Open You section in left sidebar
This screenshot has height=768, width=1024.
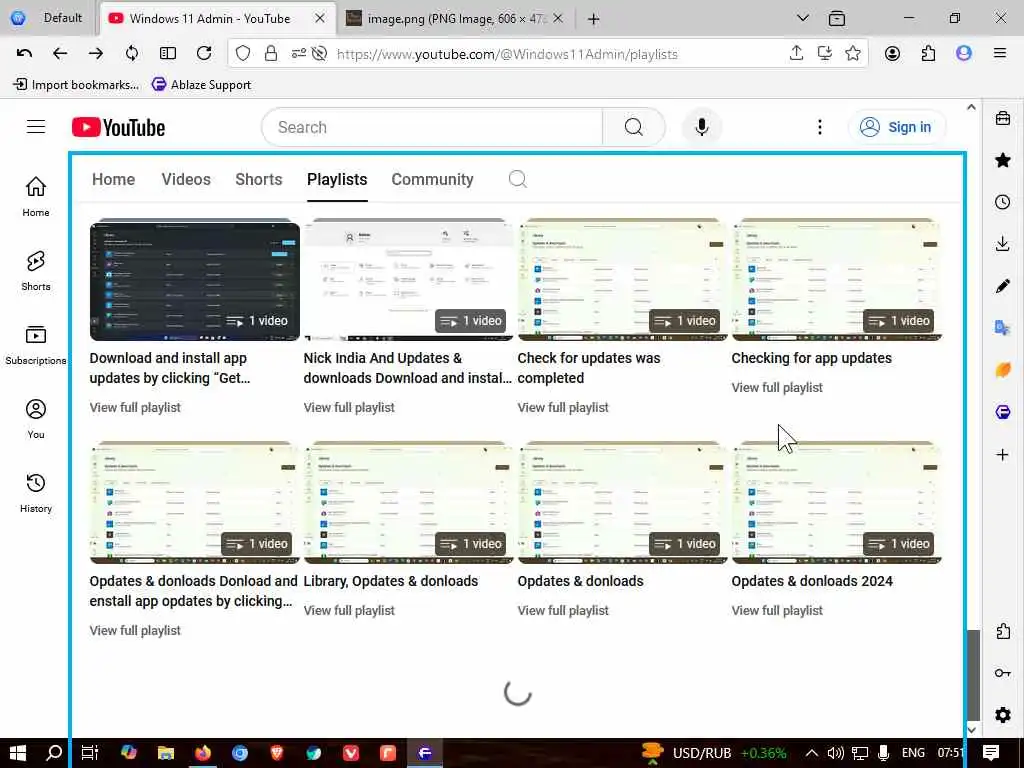click(36, 419)
